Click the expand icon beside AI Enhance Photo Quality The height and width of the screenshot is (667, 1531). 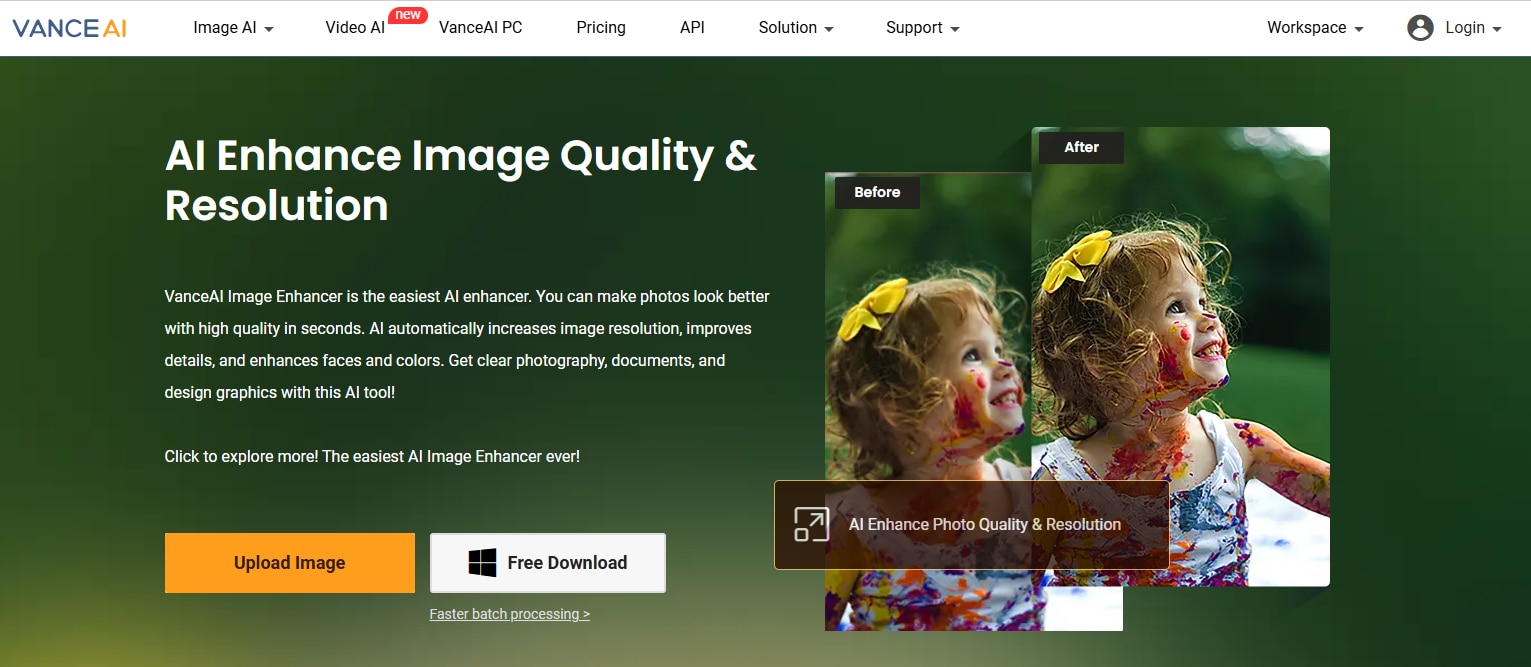tap(811, 524)
